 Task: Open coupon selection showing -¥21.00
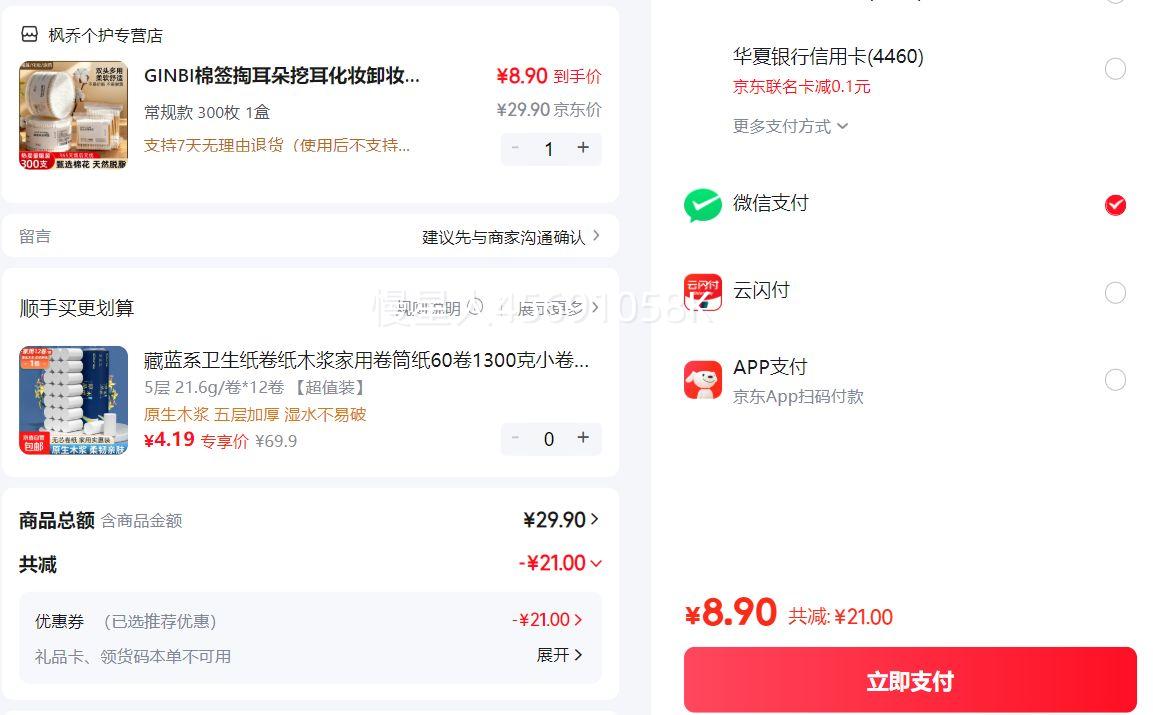pyautogui.click(x=547, y=620)
